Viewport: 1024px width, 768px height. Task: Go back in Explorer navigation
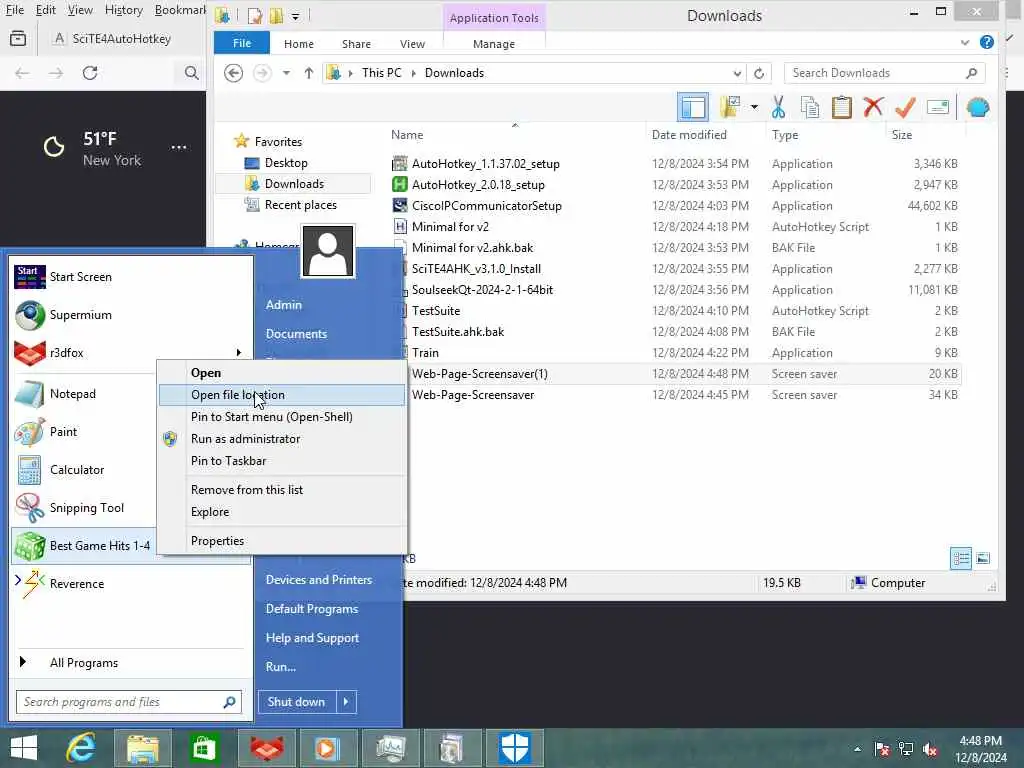click(233, 73)
